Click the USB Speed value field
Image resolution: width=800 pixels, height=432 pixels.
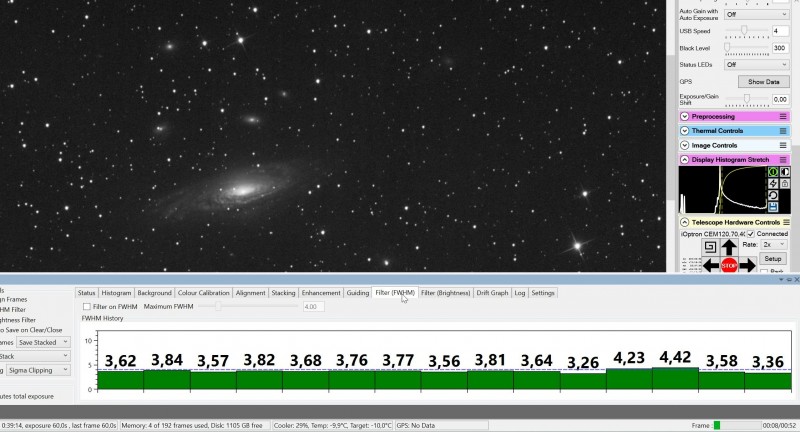pyautogui.click(x=780, y=31)
